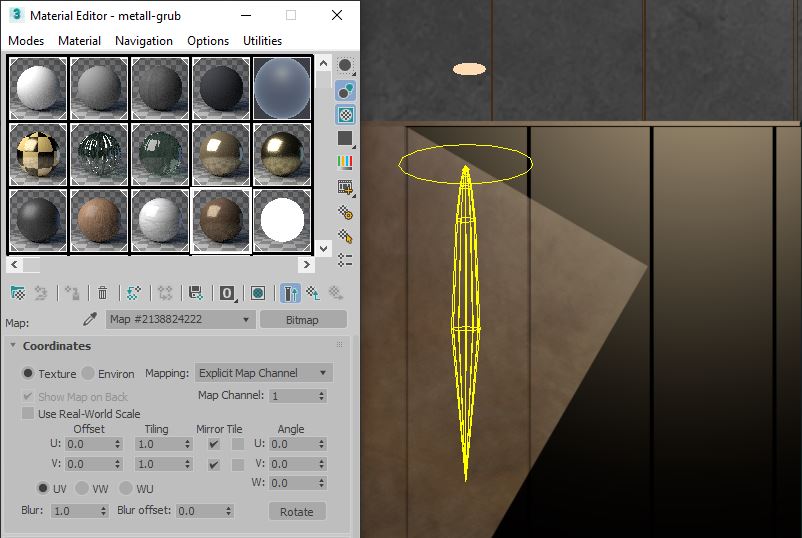The height and width of the screenshot is (538, 802).
Task: Open the Material/Map Navigator icon
Action: [345, 260]
